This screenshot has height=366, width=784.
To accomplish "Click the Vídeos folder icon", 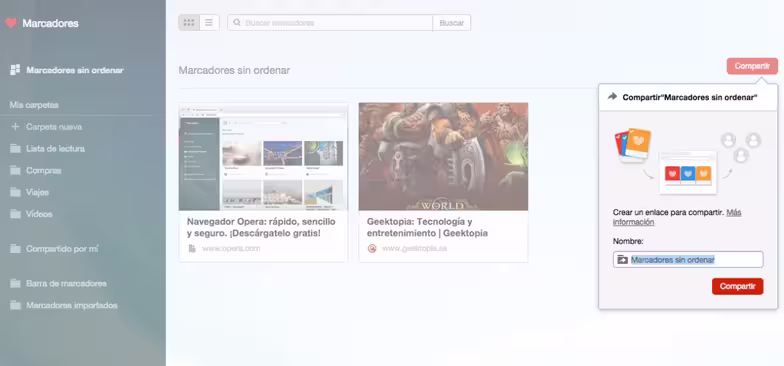I will 16,214.
